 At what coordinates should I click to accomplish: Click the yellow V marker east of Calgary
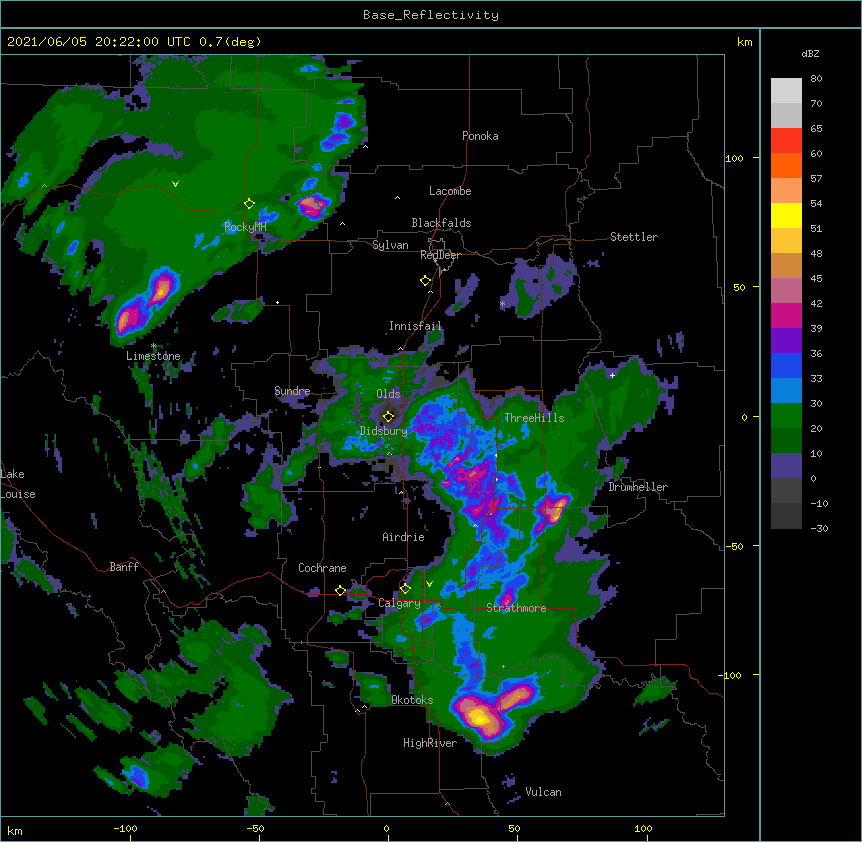(429, 584)
